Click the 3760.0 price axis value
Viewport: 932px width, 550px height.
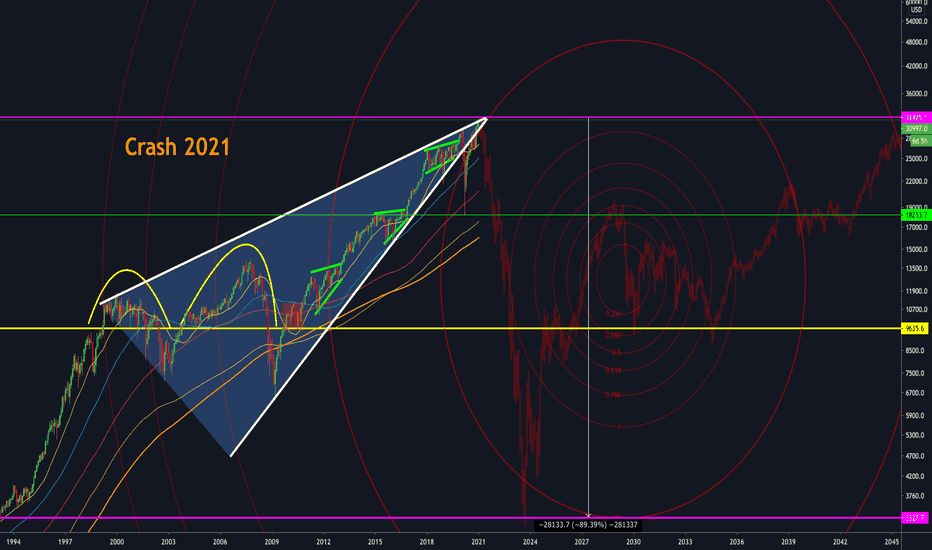pos(916,496)
